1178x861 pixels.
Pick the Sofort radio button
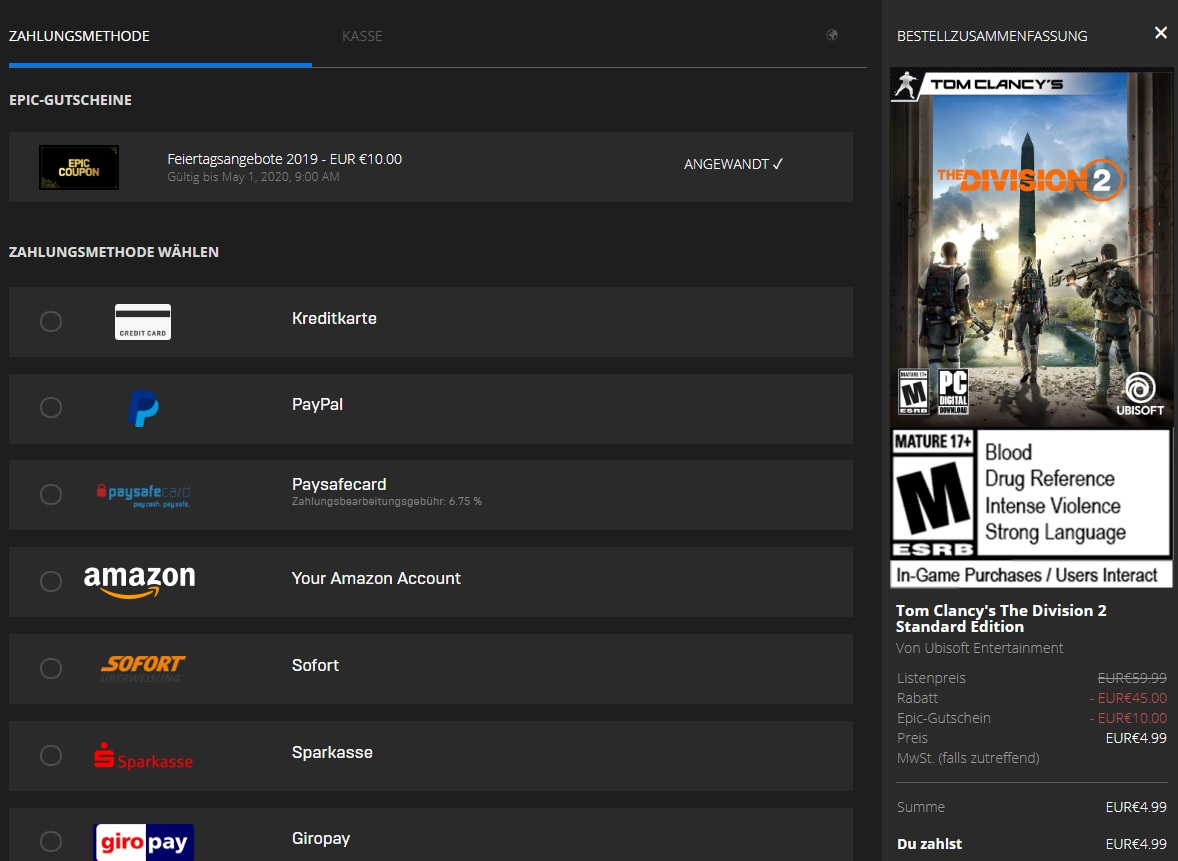pos(51,669)
